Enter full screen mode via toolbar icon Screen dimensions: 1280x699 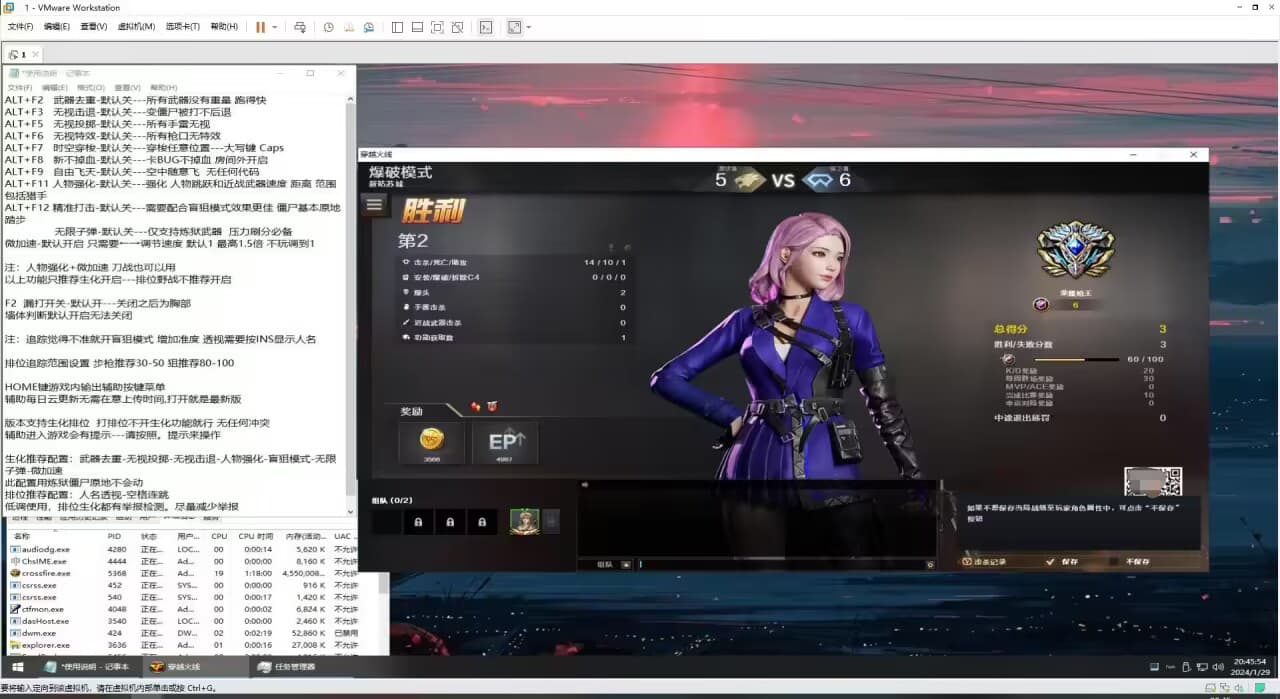(x=437, y=27)
